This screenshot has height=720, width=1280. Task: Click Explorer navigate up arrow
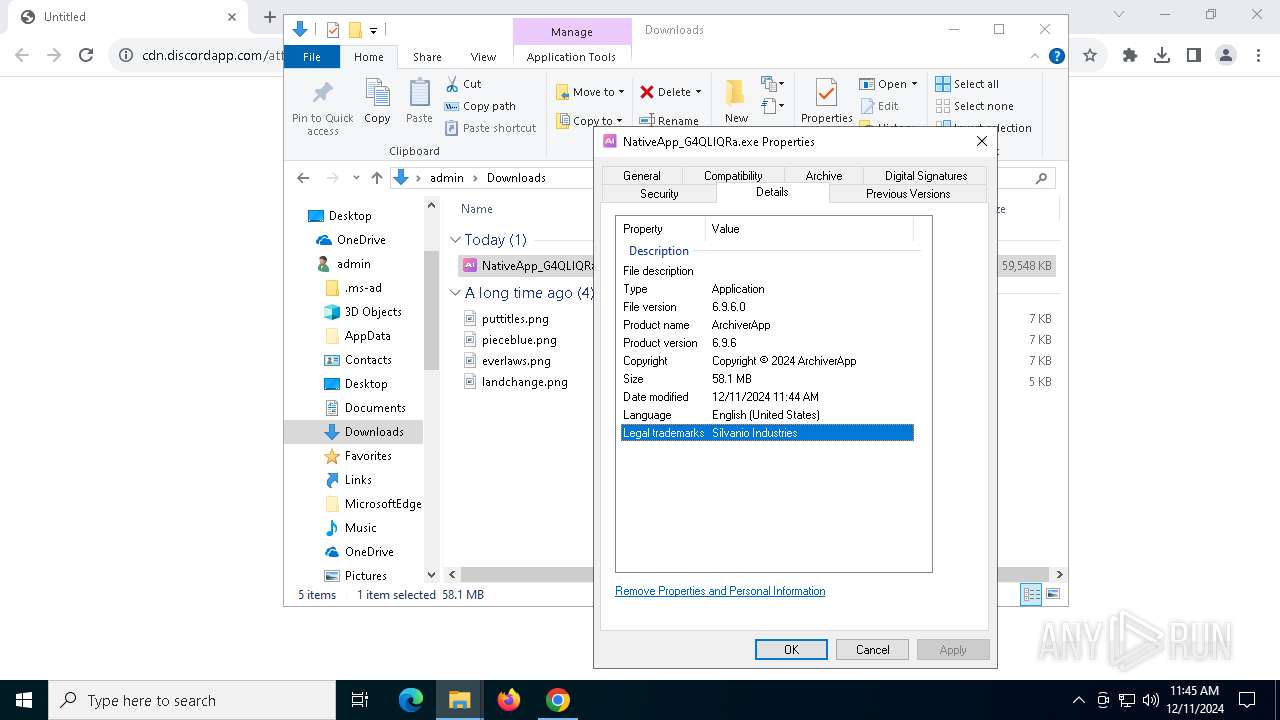click(x=376, y=178)
